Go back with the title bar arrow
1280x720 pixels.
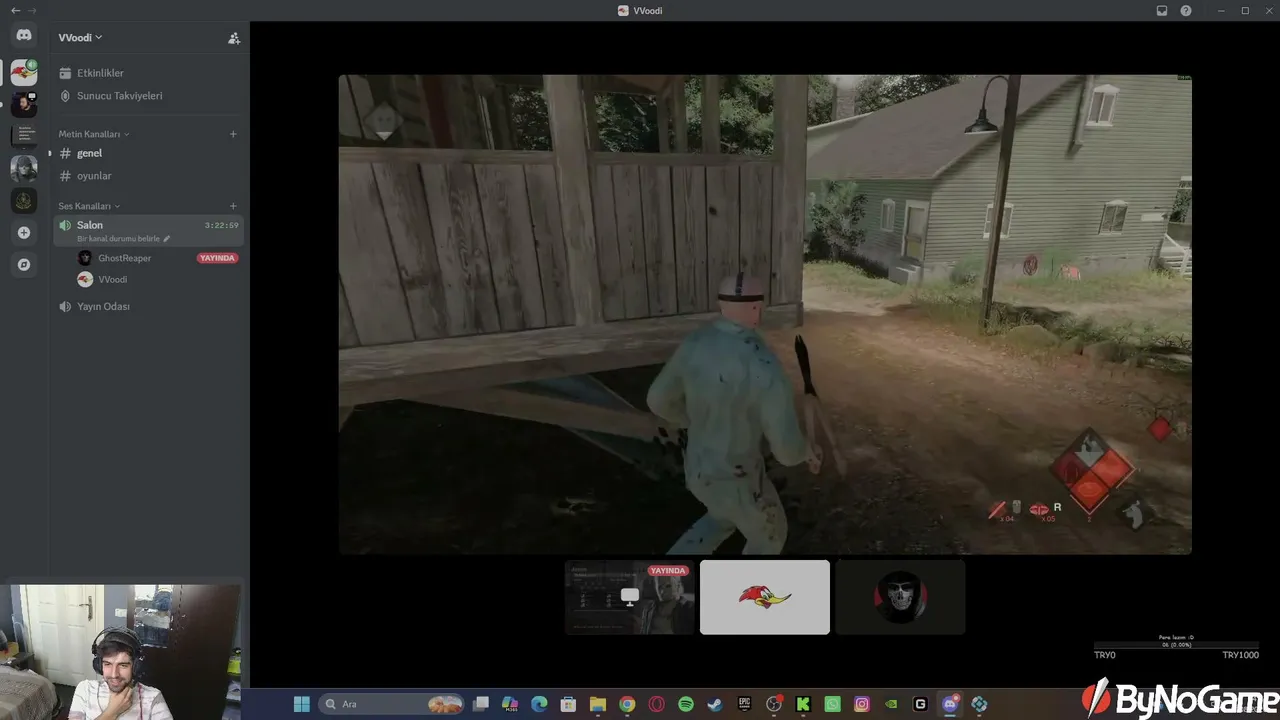(15, 11)
